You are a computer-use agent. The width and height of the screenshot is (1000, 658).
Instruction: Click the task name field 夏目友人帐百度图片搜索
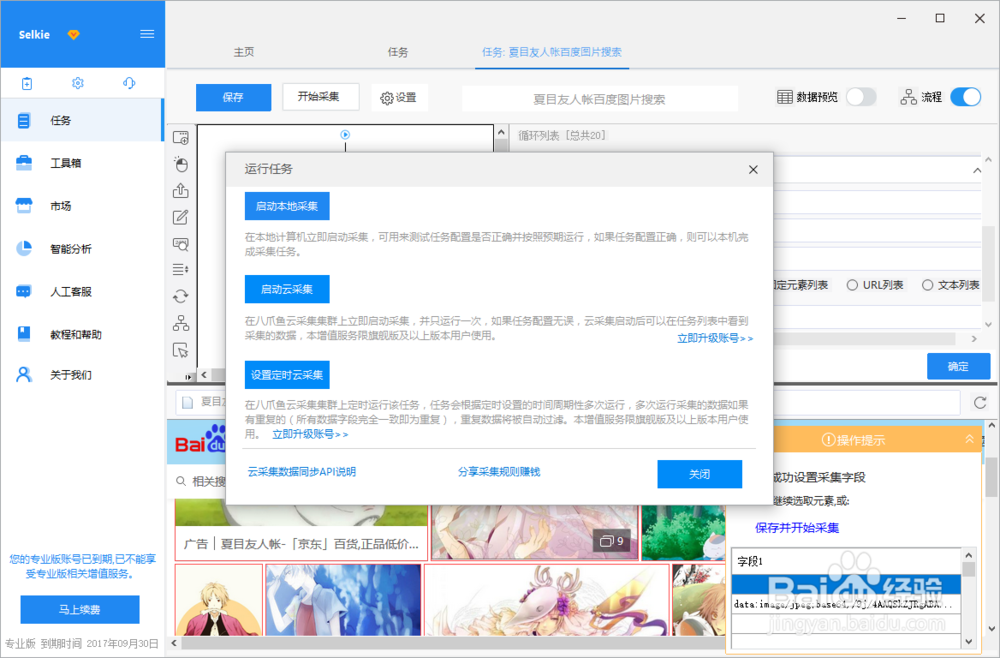599,99
